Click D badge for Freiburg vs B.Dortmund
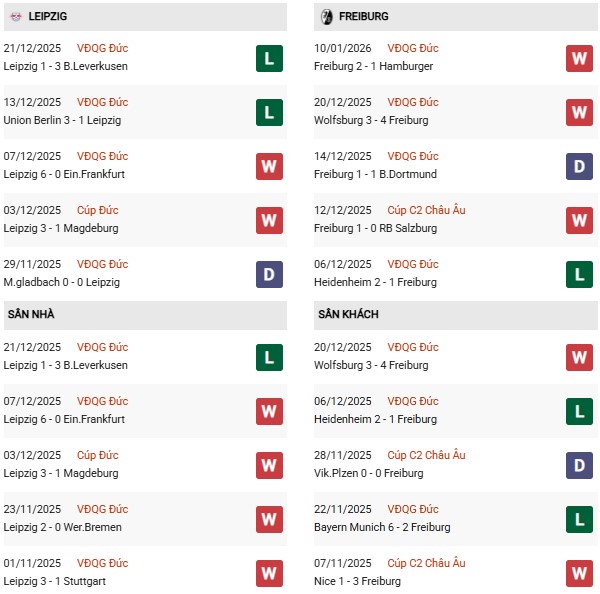 point(579,166)
